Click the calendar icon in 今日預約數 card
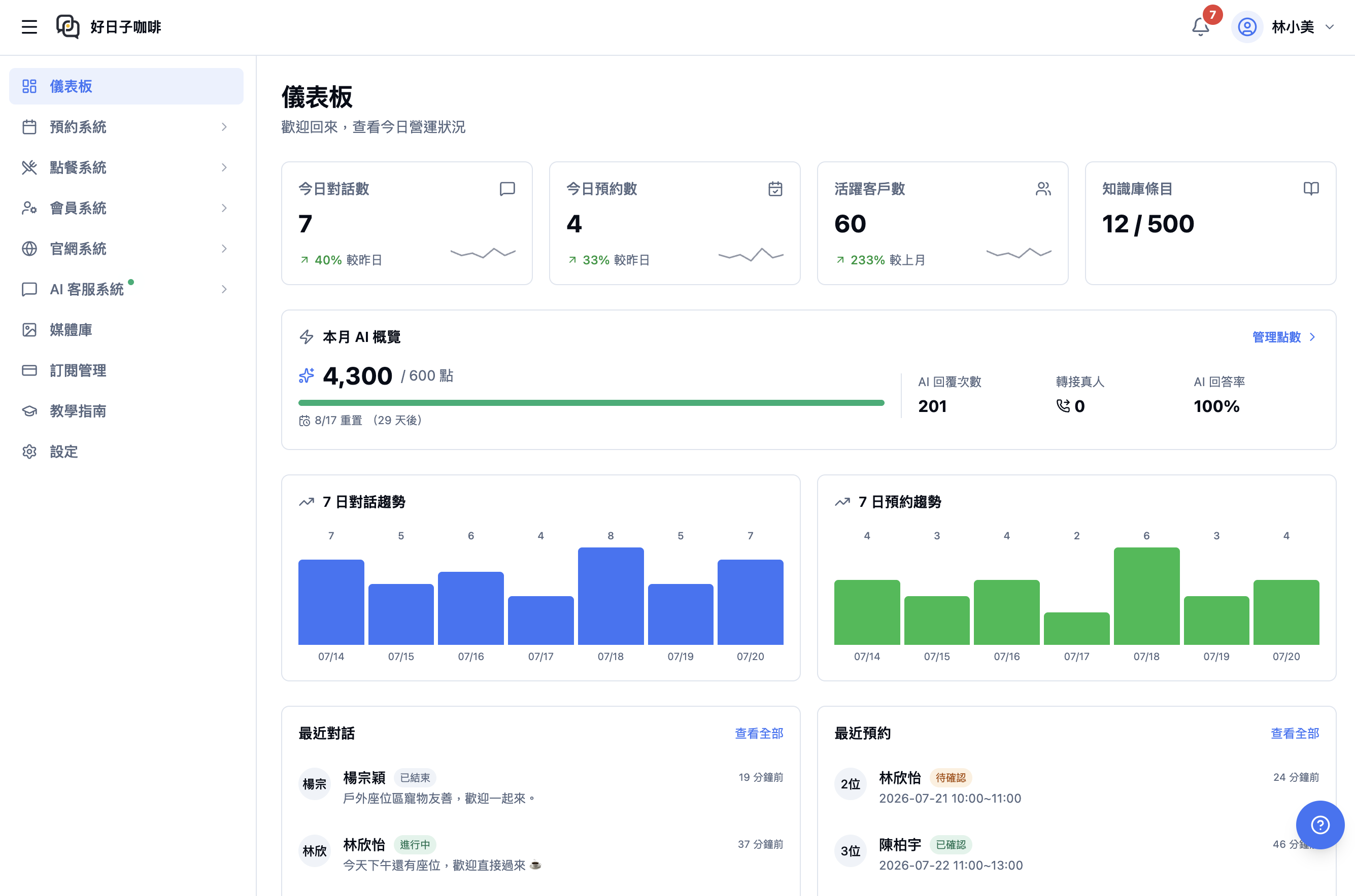 coord(775,189)
